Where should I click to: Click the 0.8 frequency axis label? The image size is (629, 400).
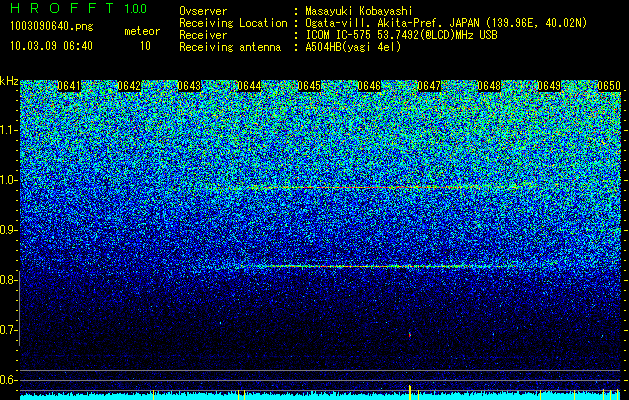point(7,280)
